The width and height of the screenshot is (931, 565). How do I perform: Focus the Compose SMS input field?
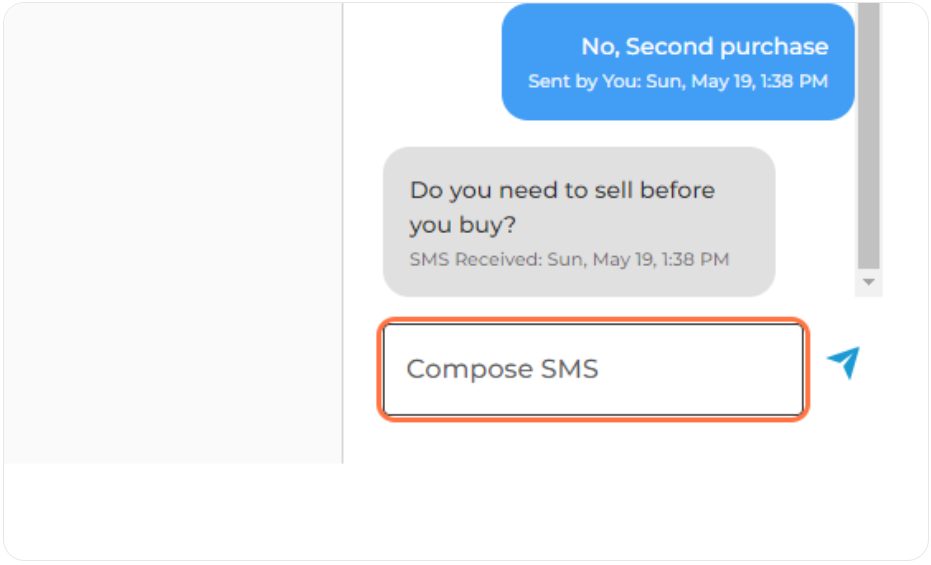click(593, 369)
